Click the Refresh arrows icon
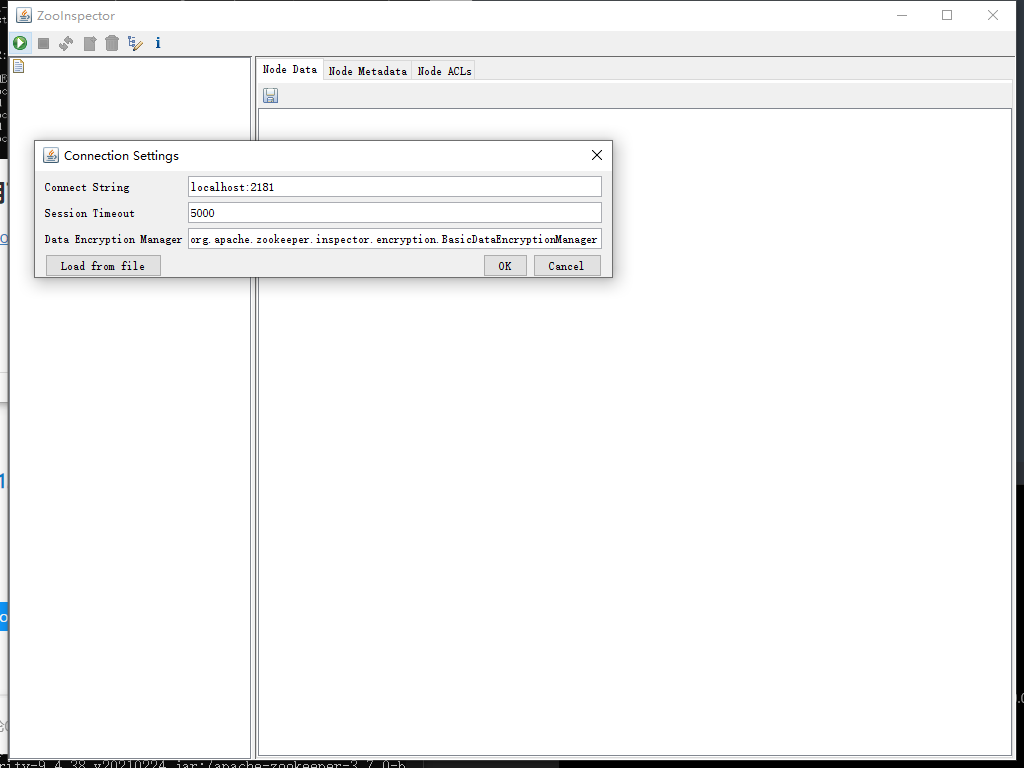 click(66, 43)
